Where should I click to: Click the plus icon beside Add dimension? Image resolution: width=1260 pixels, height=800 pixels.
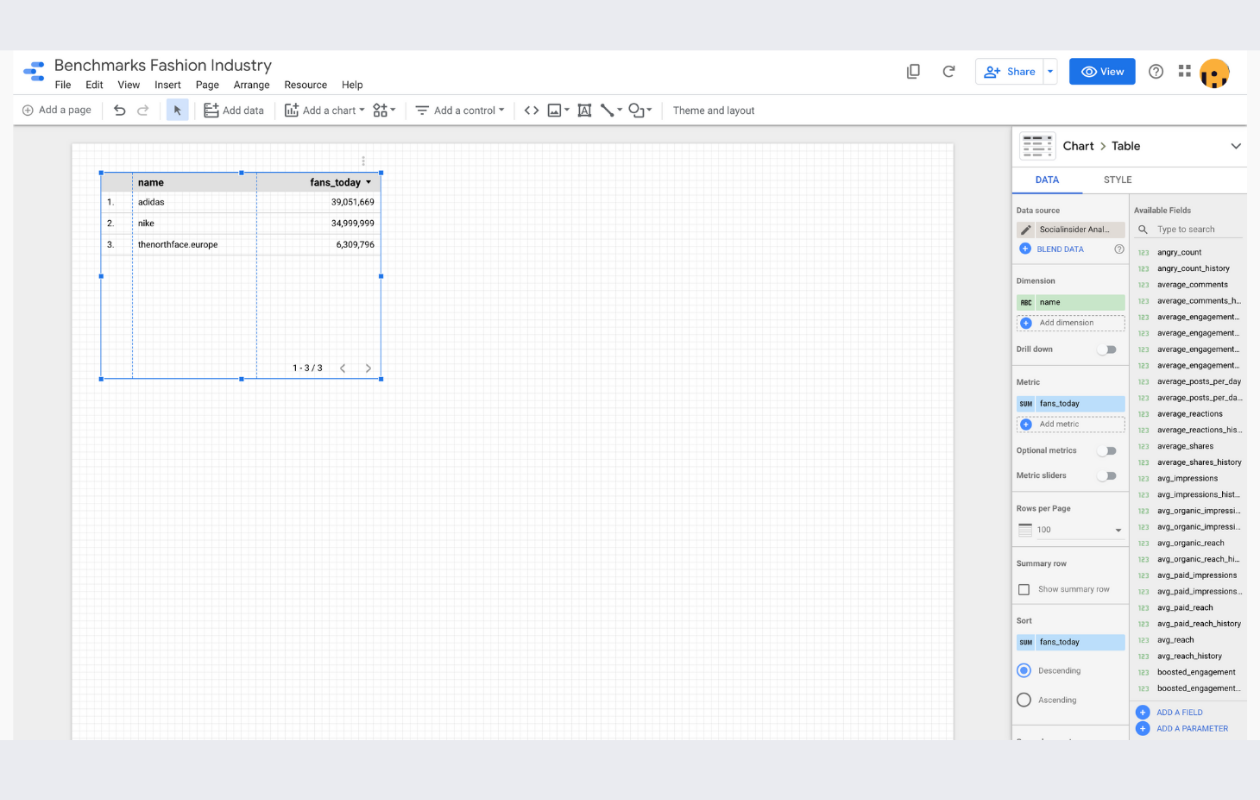(1026, 323)
